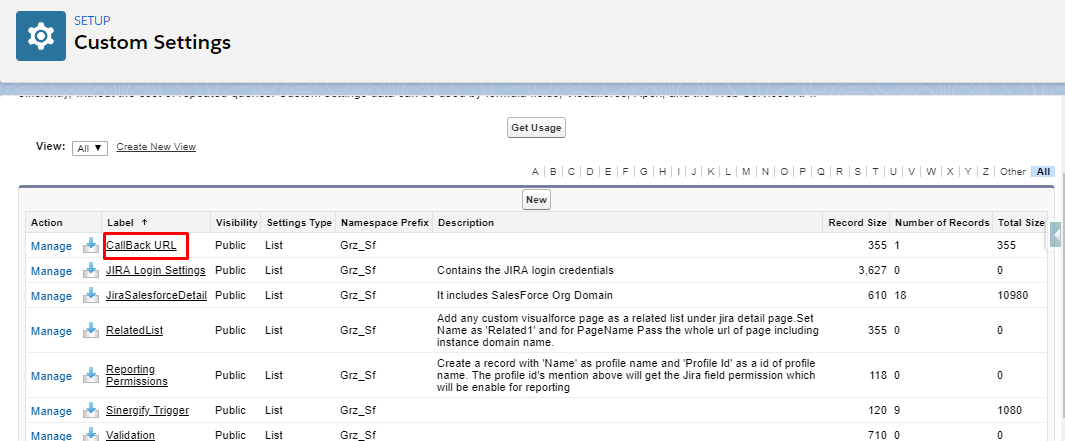
Task: Click the Description column header
Action: [466, 222]
